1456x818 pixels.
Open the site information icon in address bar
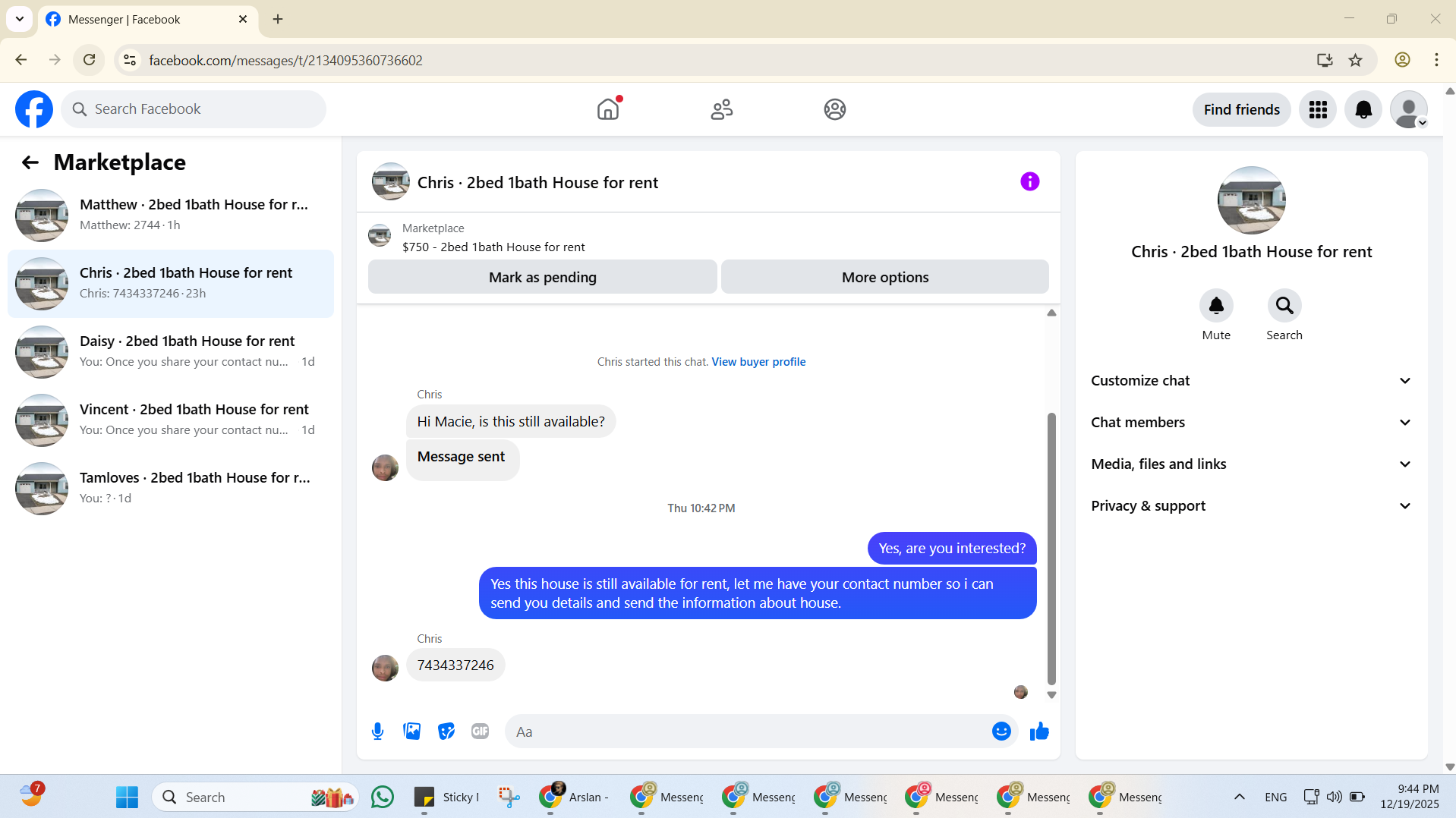(130, 60)
